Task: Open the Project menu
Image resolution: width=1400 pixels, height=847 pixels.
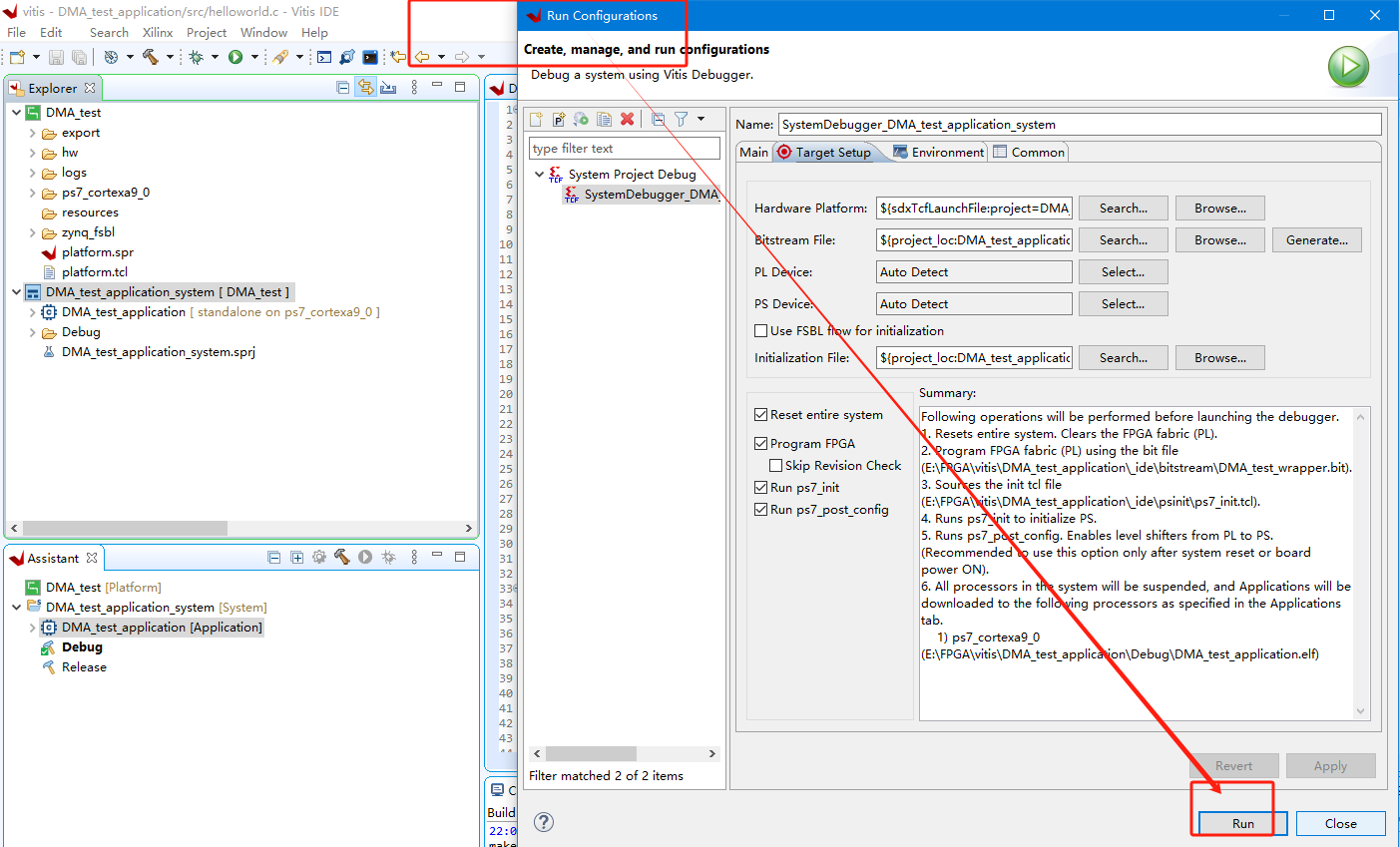Action: tap(207, 33)
